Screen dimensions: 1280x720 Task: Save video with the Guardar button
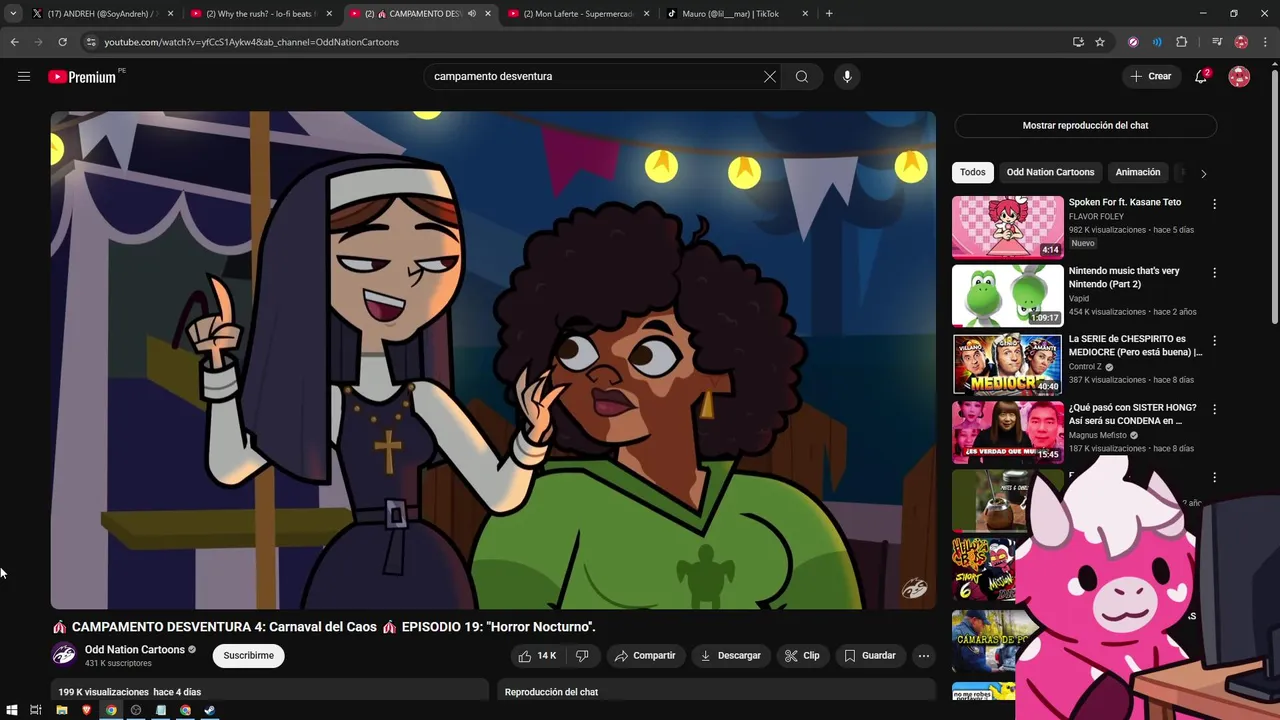point(870,656)
